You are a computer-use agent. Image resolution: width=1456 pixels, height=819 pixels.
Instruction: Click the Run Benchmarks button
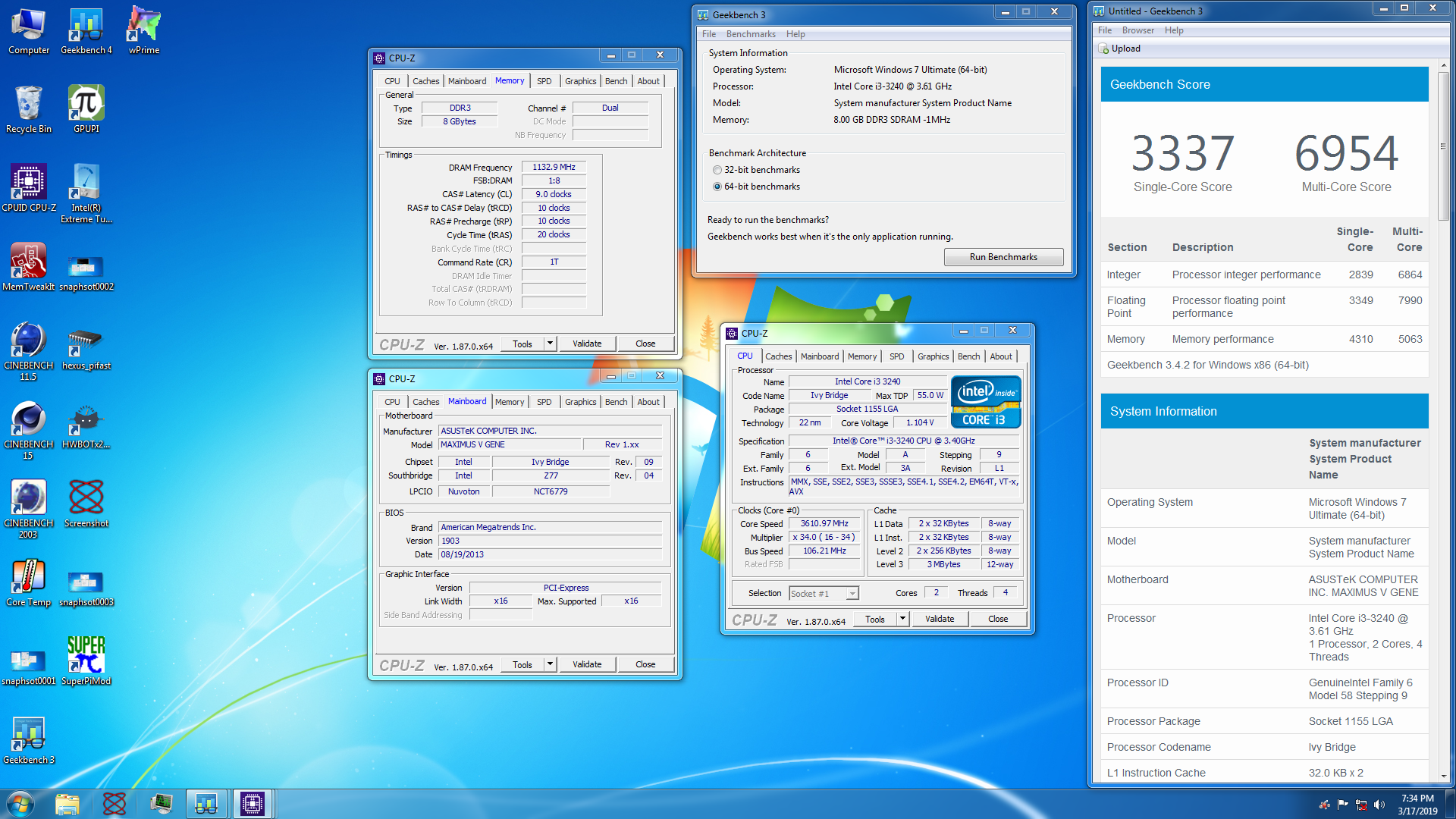tap(1003, 257)
